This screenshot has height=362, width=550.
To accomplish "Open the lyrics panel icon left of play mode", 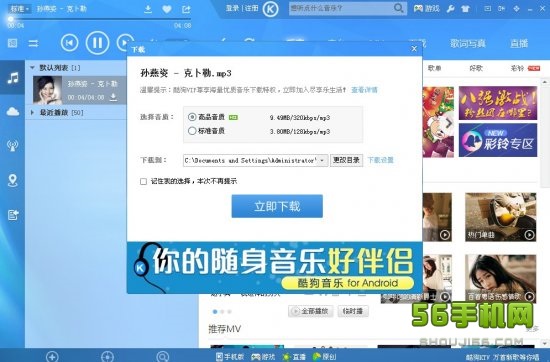I will [x=13, y=43].
